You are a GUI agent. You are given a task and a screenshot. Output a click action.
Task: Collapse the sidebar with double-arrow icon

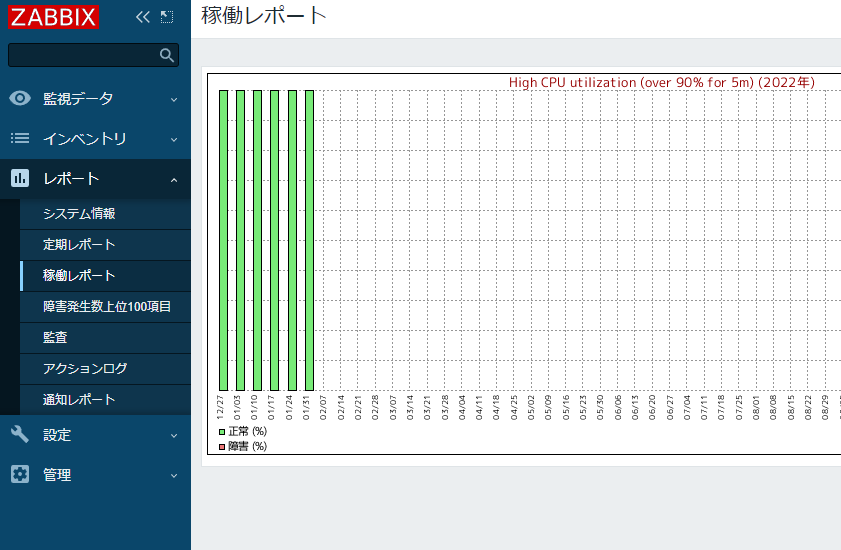[x=142, y=17]
